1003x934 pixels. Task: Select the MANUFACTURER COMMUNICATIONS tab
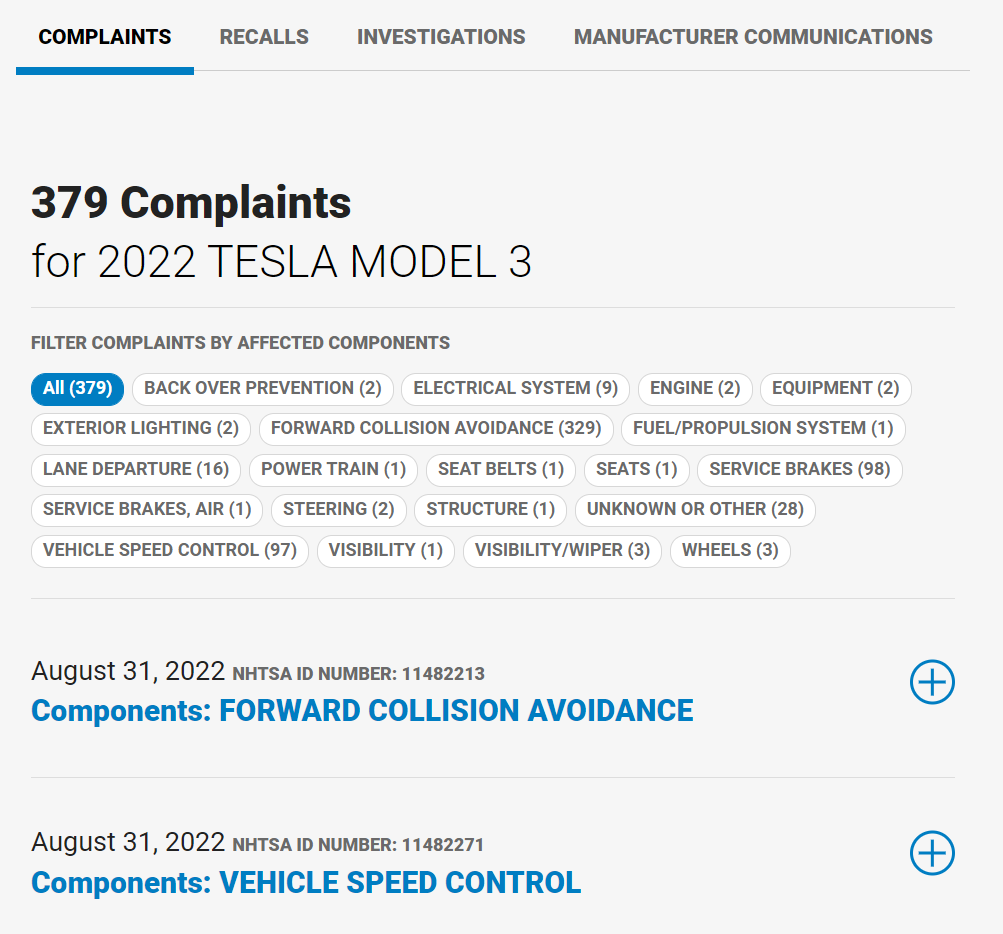752,37
